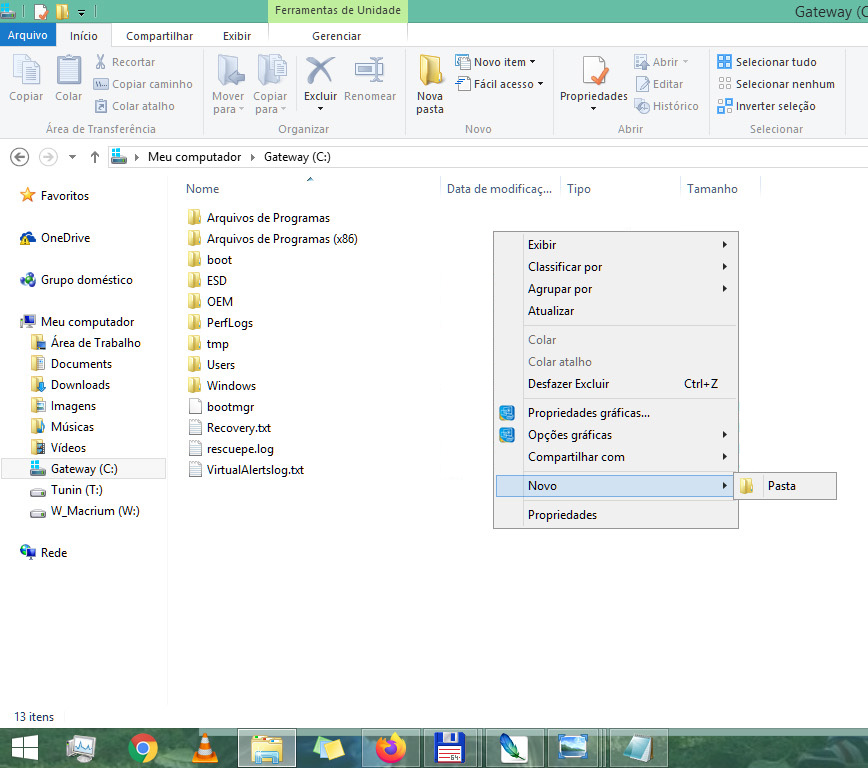Click Selecionar tudo in ribbon
Image resolution: width=868 pixels, height=768 pixels.
click(767, 62)
